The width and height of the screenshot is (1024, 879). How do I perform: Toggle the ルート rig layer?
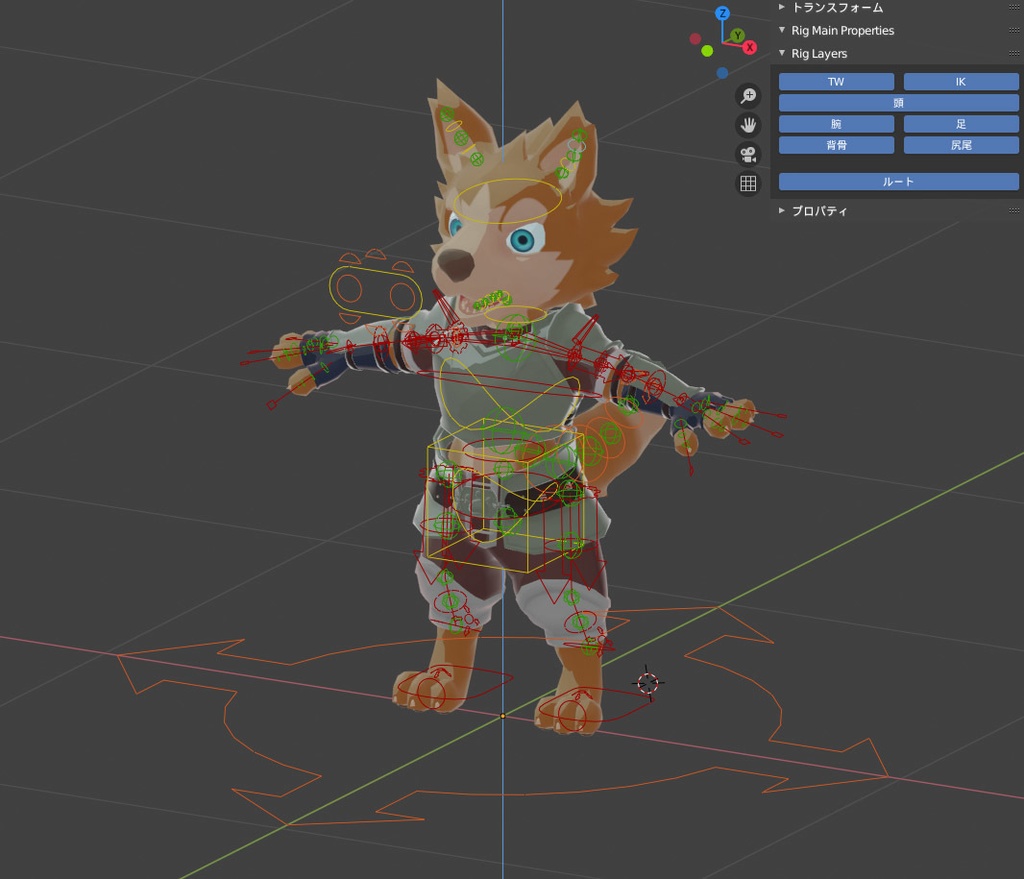899,182
